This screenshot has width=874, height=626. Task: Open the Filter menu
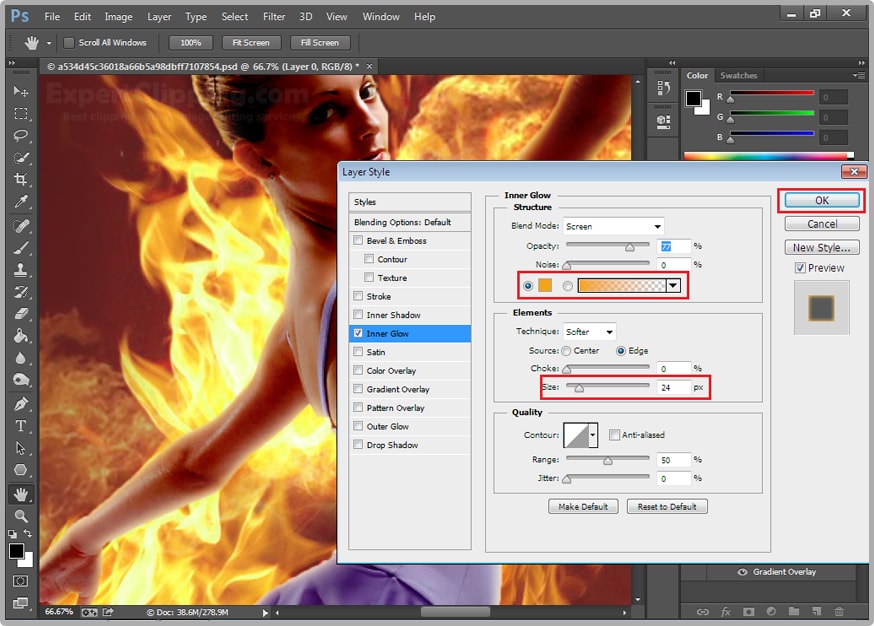tap(274, 16)
